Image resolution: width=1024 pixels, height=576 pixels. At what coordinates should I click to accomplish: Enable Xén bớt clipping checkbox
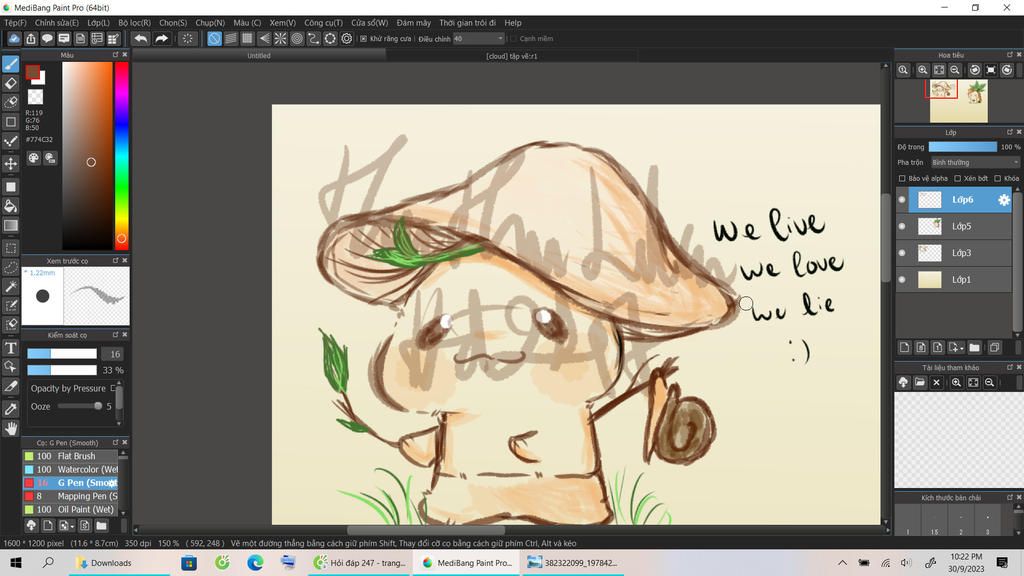(x=957, y=178)
